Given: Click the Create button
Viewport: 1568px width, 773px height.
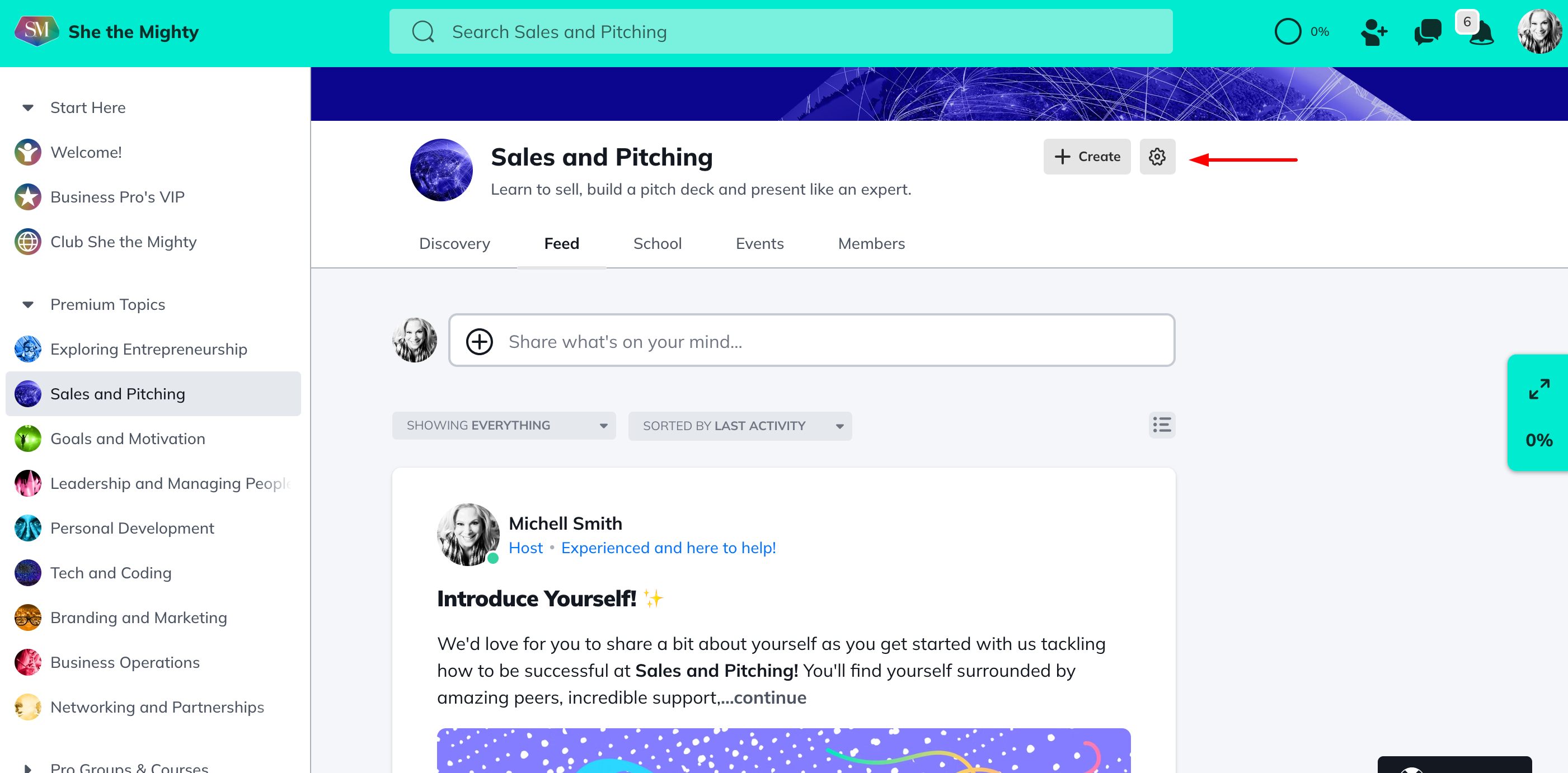Looking at the screenshot, I should 1087,157.
